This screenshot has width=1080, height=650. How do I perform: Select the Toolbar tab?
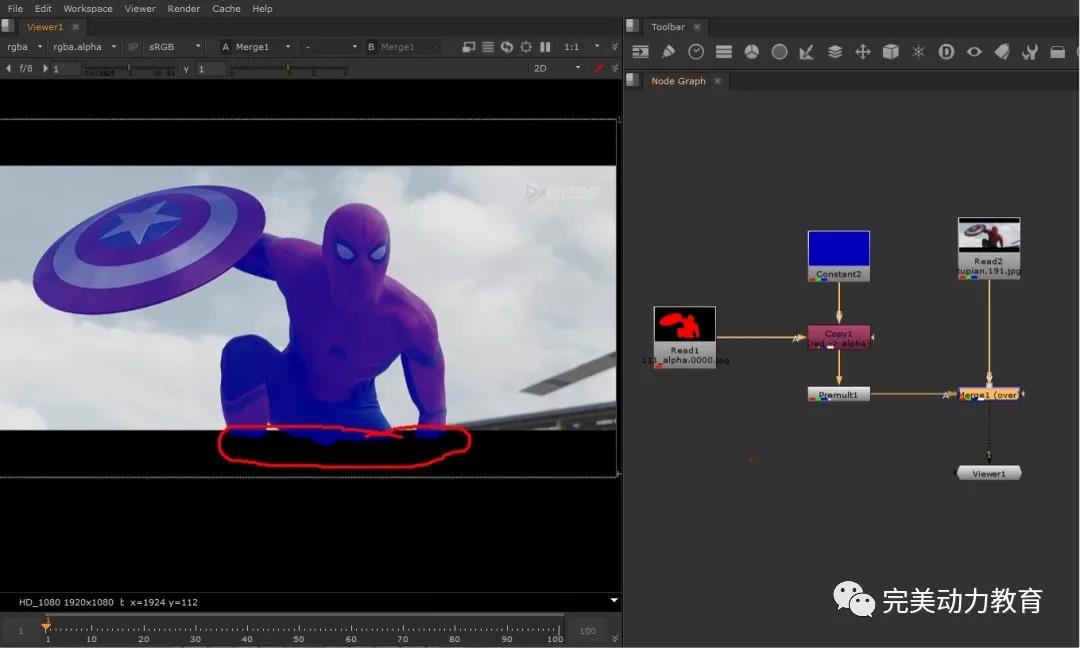point(668,27)
